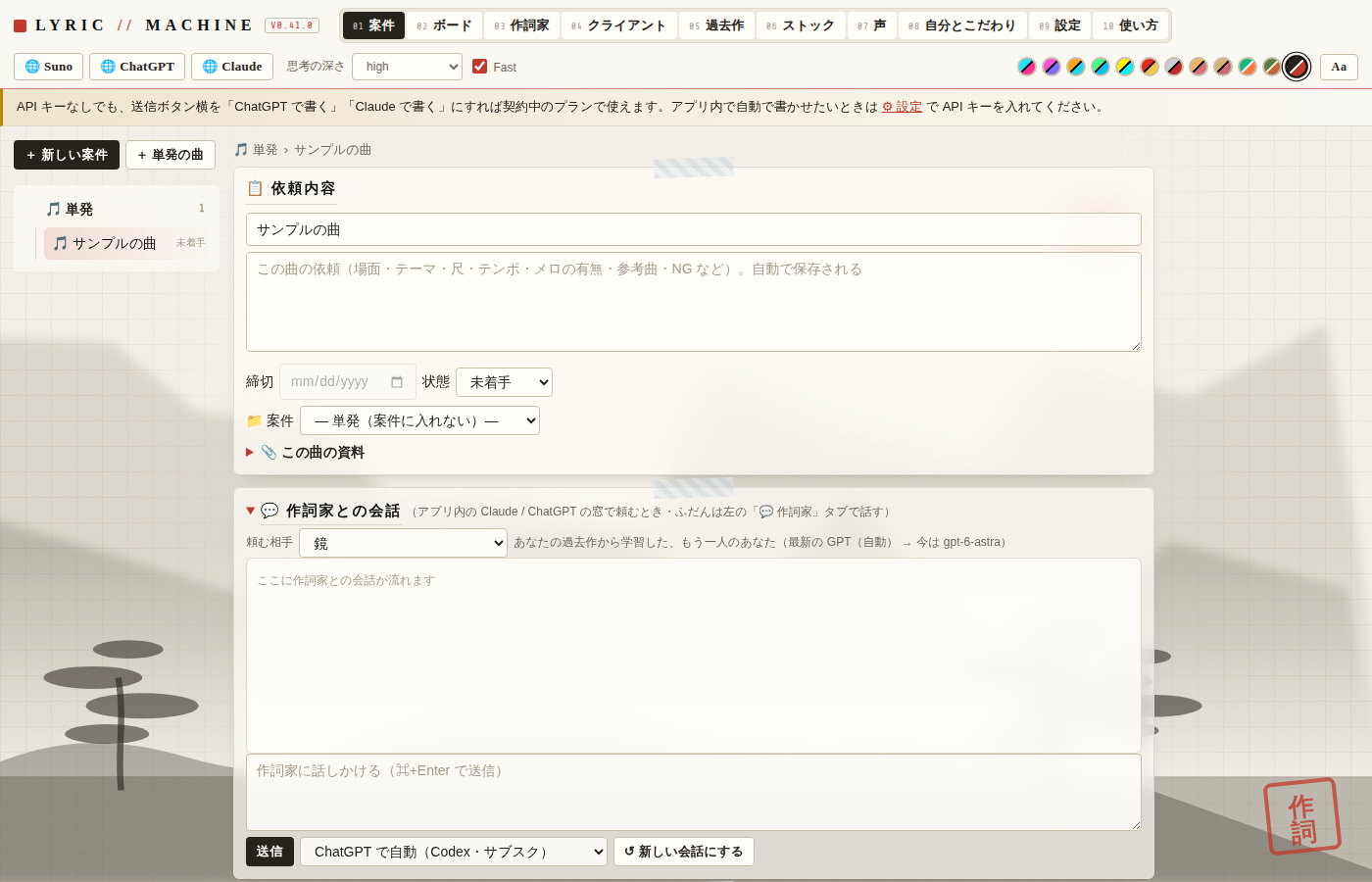Open the 頼む相手 dropdown showing 鏡
Screen dimensions: 1372x882
(403, 543)
